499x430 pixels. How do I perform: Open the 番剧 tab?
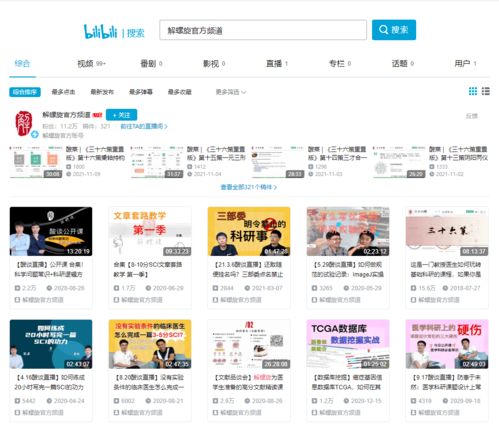coord(151,63)
